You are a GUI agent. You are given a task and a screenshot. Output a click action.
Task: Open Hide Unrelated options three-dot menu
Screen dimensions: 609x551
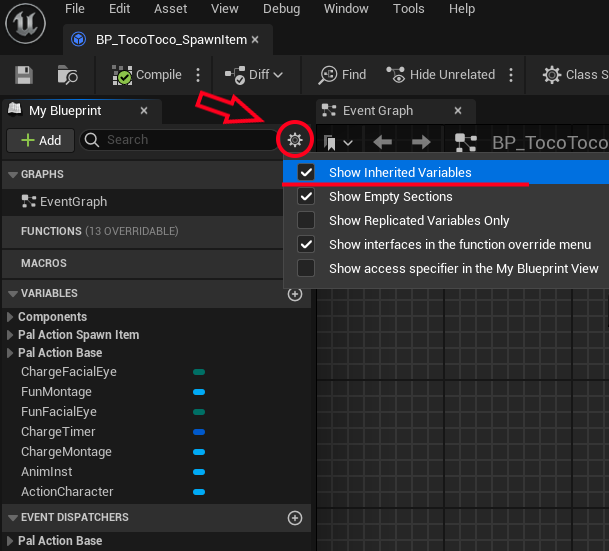coord(511,75)
